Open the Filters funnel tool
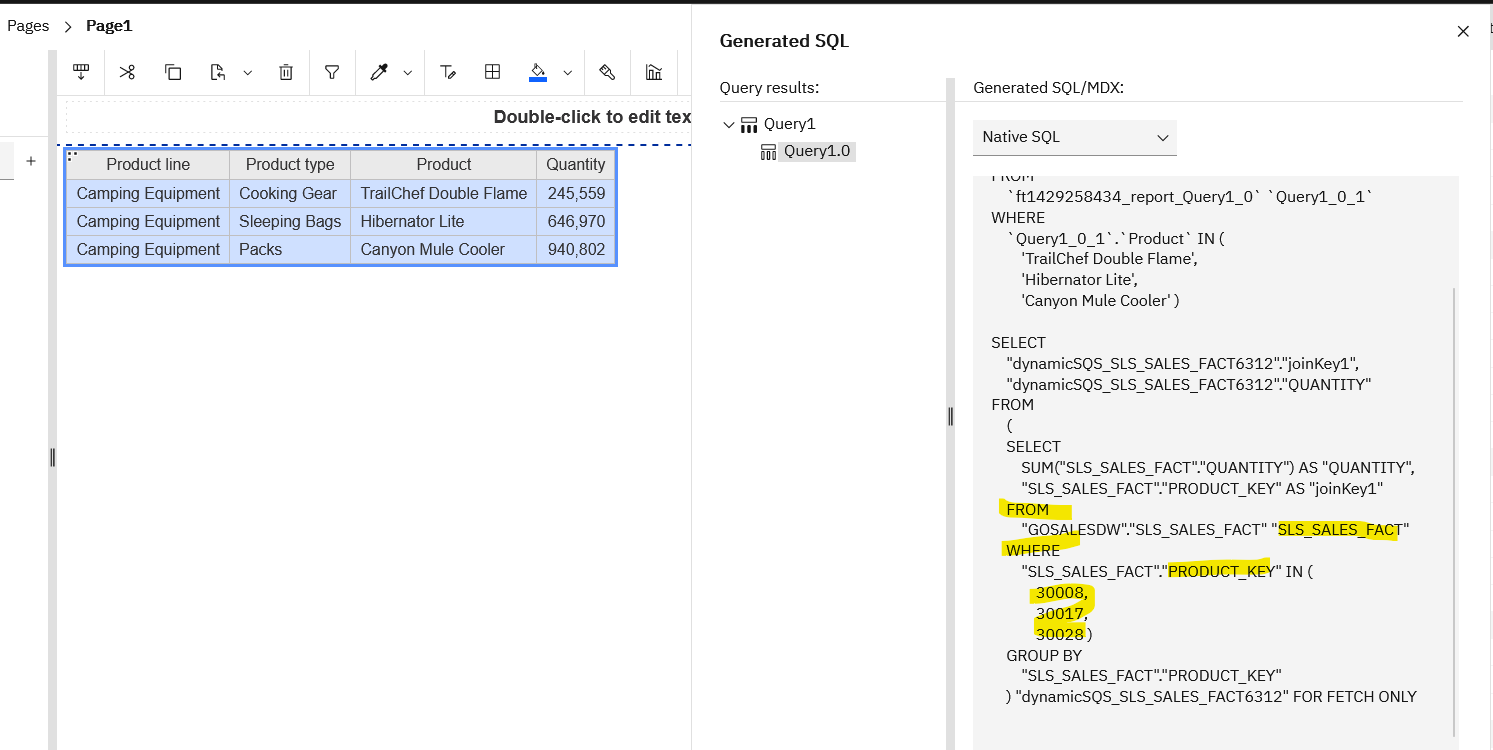The height and width of the screenshot is (750, 1493). pos(332,72)
